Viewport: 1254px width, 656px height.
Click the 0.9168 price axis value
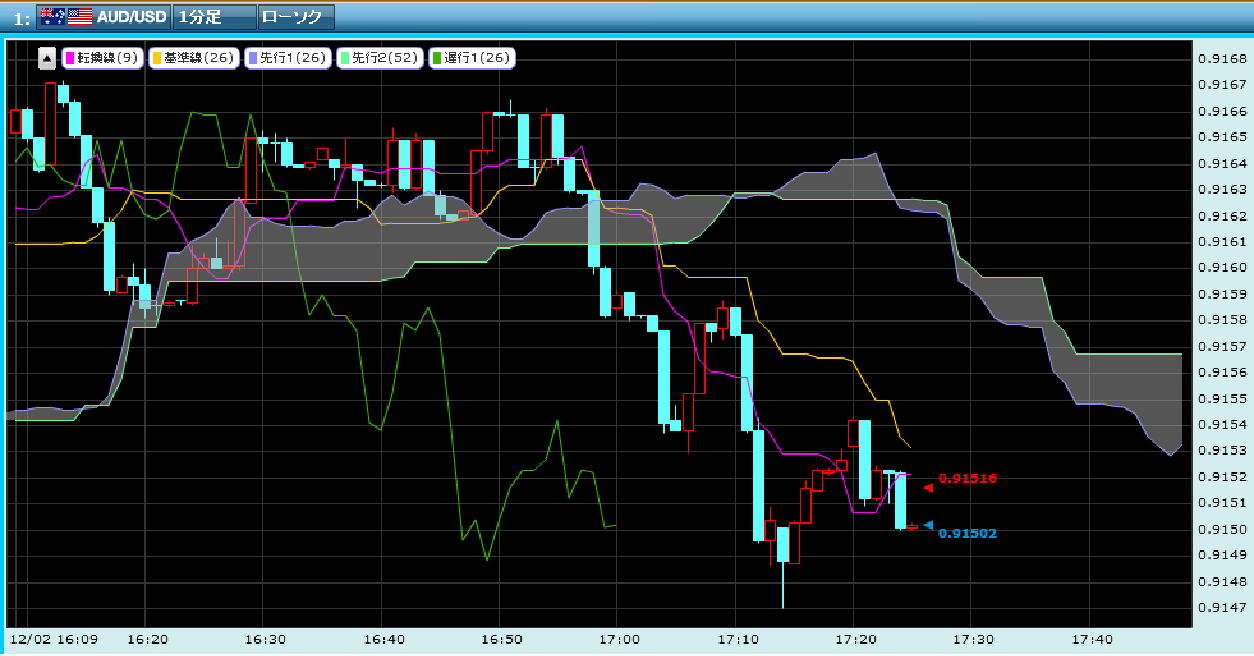click(1222, 59)
